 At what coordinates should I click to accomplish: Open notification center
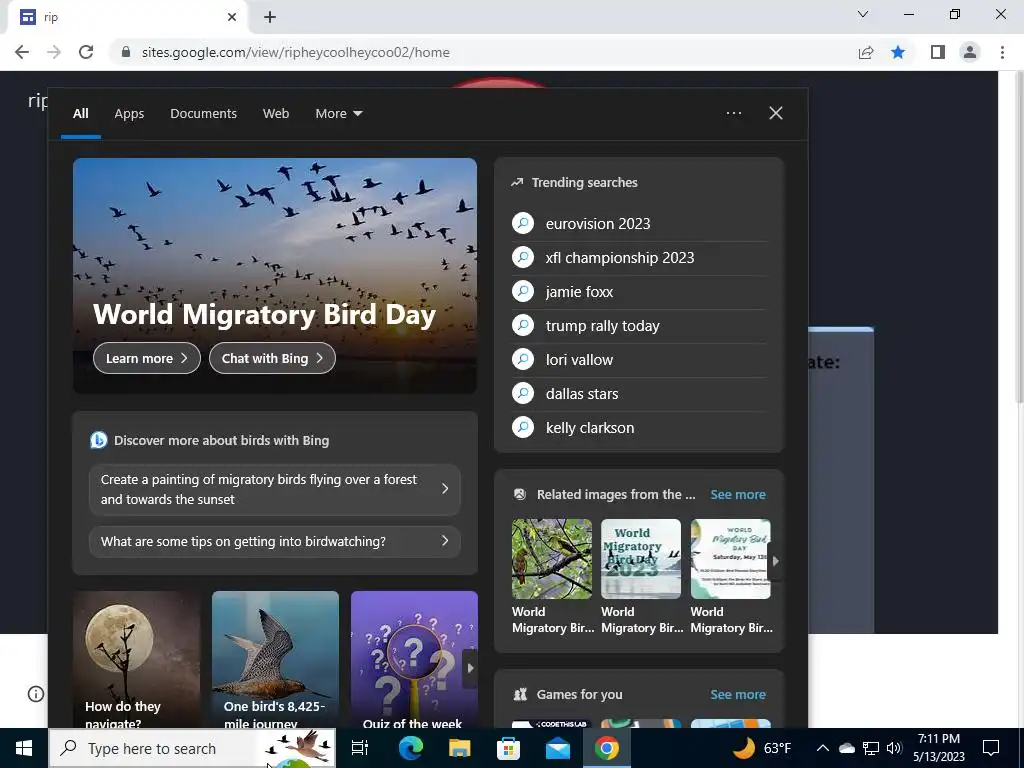pos(991,748)
